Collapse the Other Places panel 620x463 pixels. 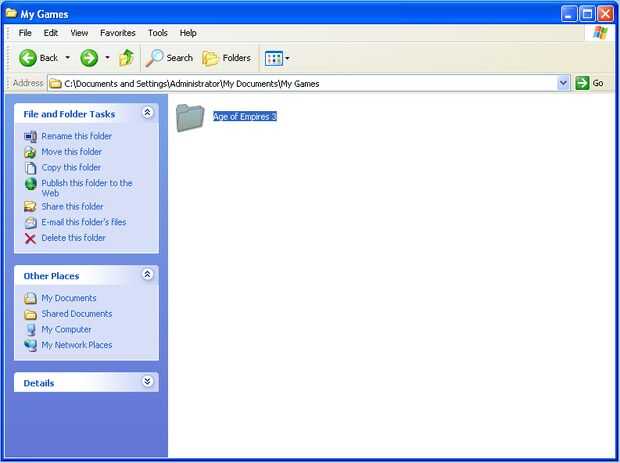[x=147, y=274]
